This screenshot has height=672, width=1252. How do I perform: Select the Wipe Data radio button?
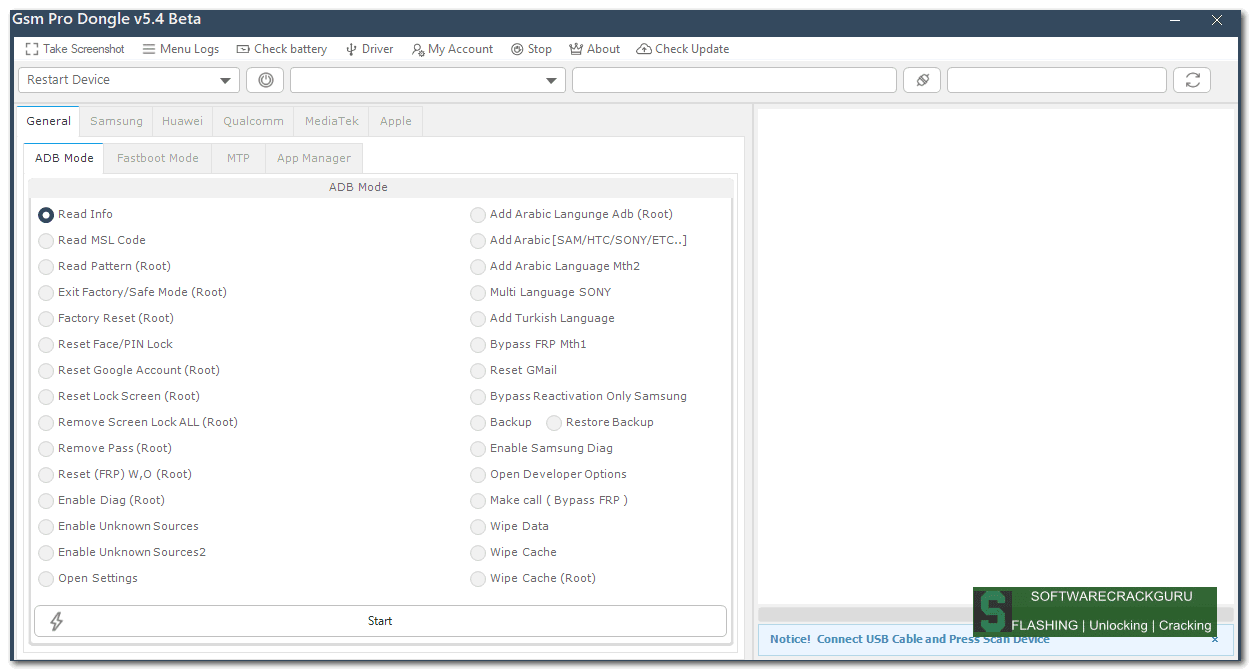[478, 526]
